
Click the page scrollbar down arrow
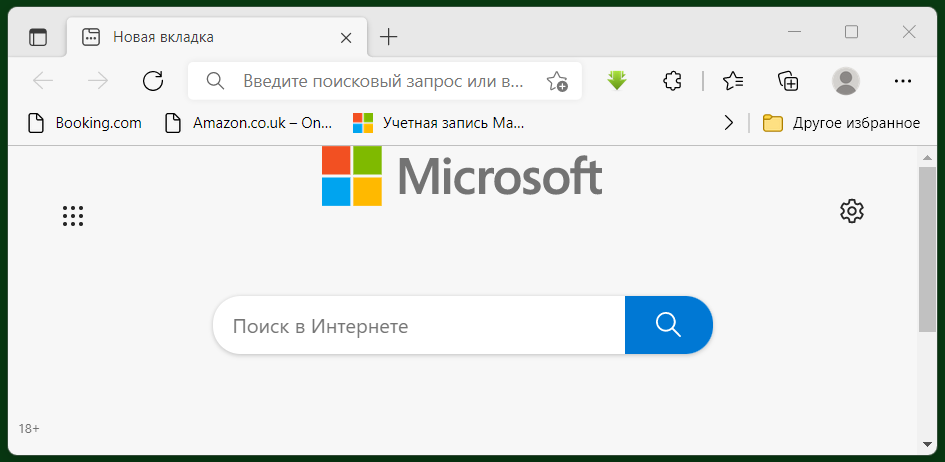(927, 445)
